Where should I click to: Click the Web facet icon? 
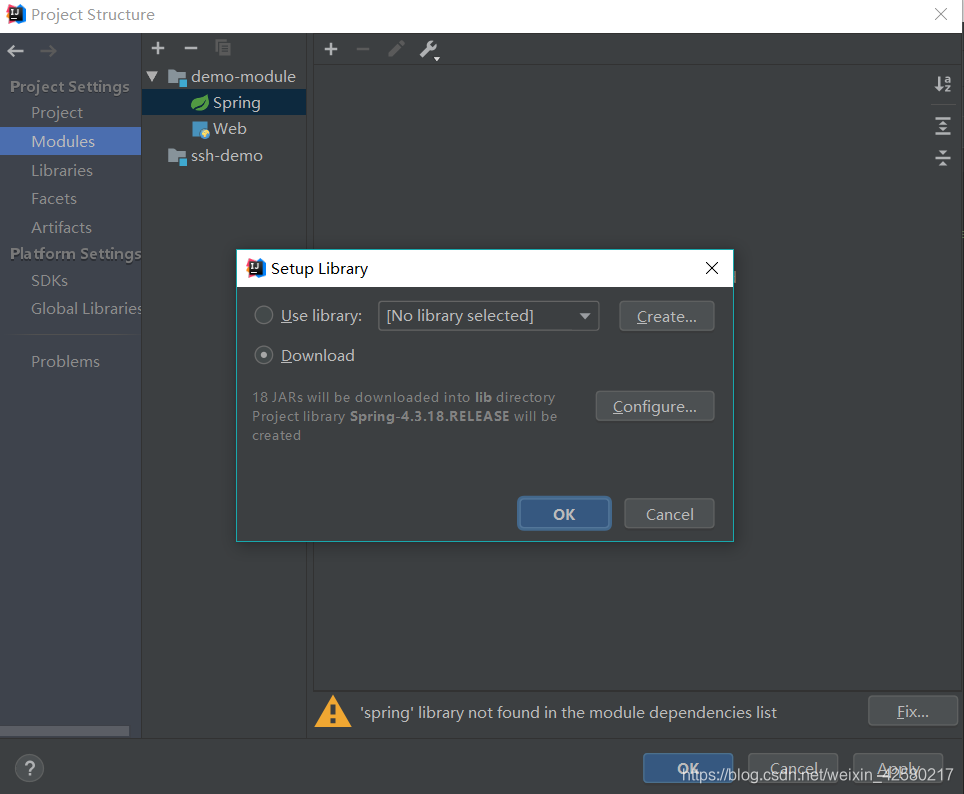200,129
